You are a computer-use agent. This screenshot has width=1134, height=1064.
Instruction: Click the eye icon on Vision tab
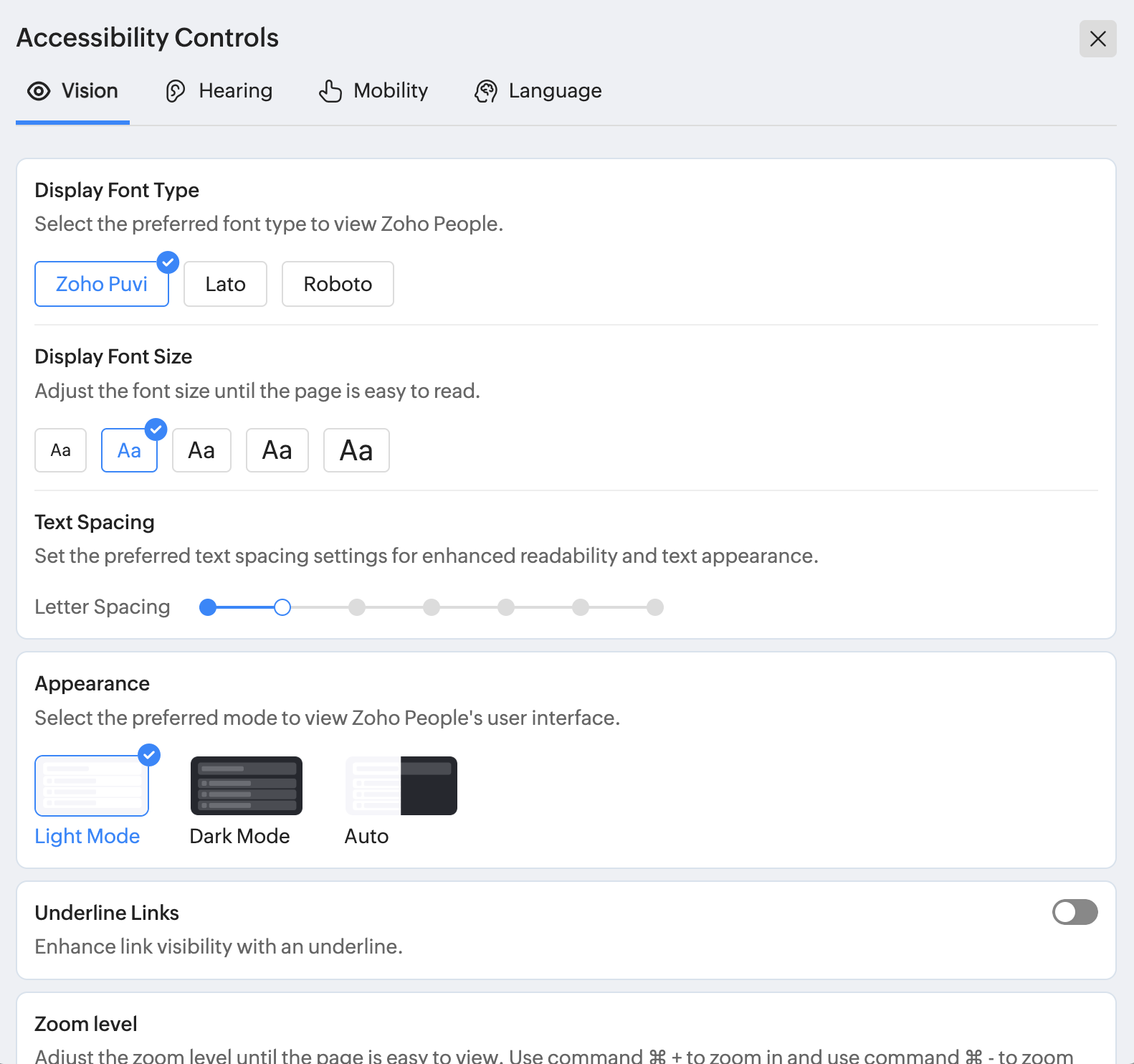pyautogui.click(x=39, y=91)
